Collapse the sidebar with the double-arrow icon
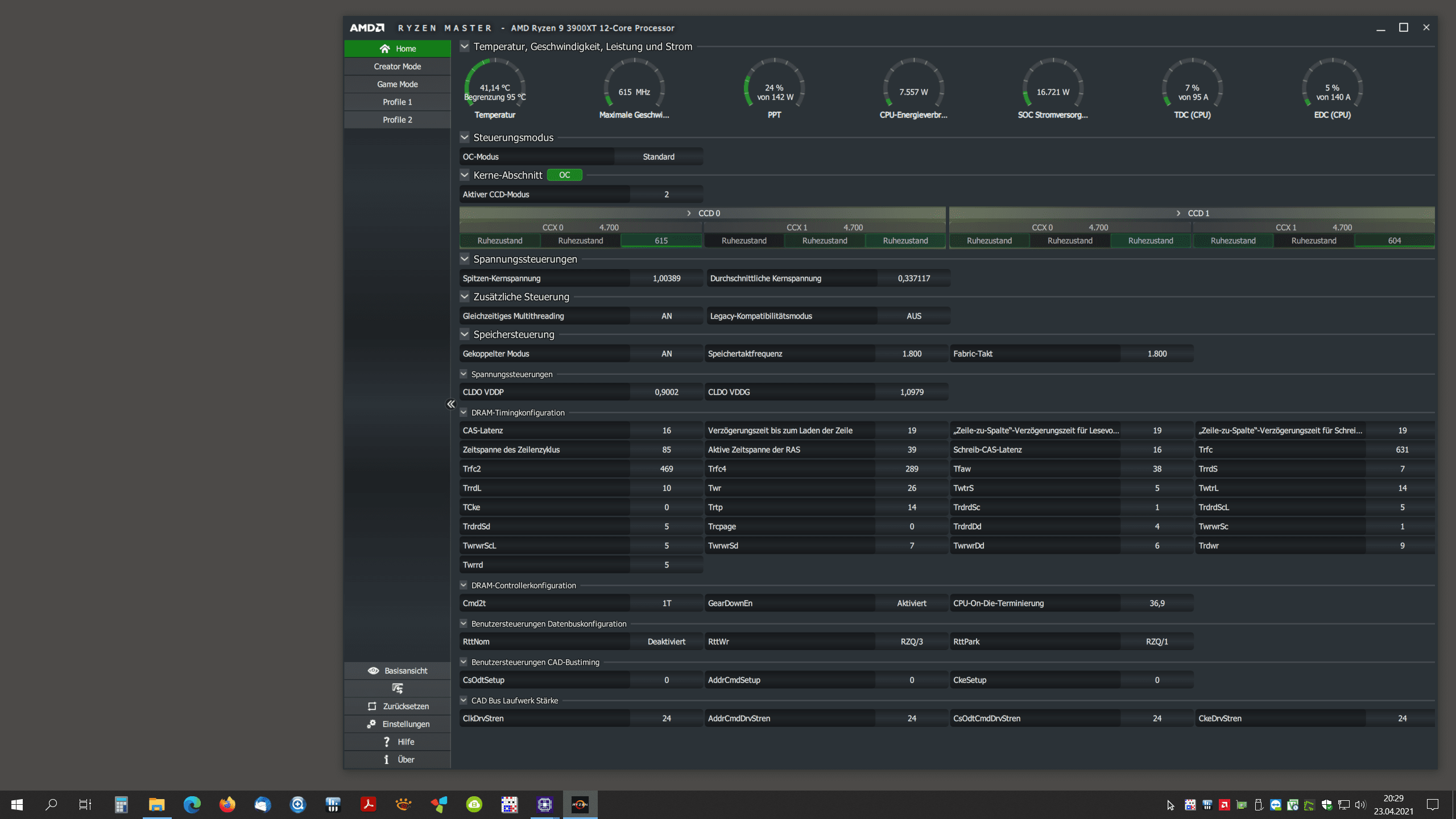 point(450,404)
